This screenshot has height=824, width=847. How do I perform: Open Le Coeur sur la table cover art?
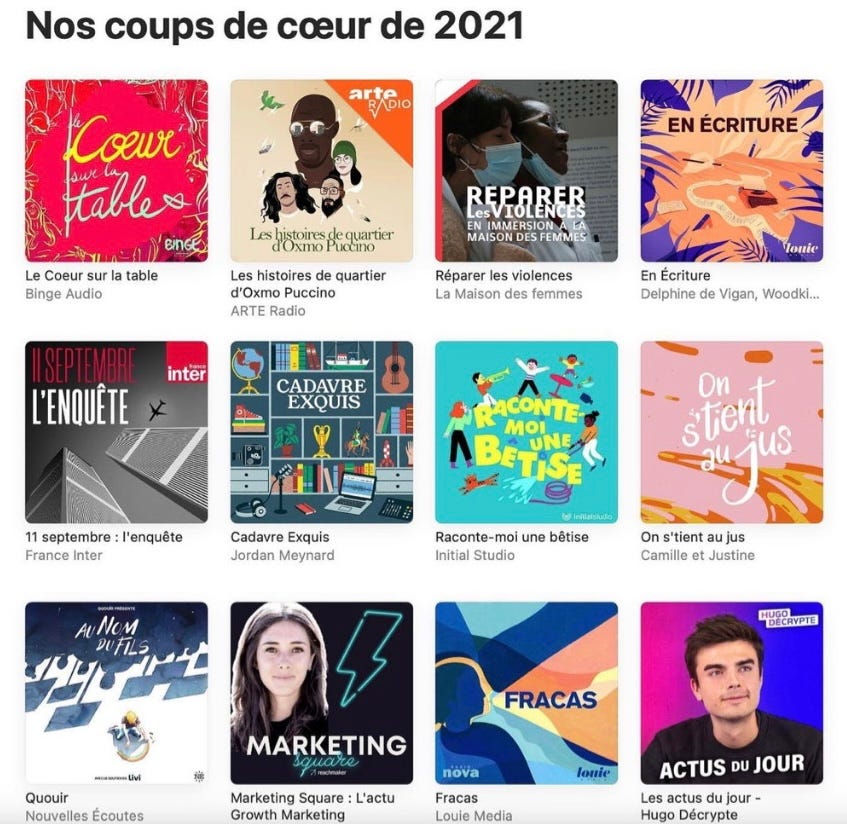click(117, 171)
